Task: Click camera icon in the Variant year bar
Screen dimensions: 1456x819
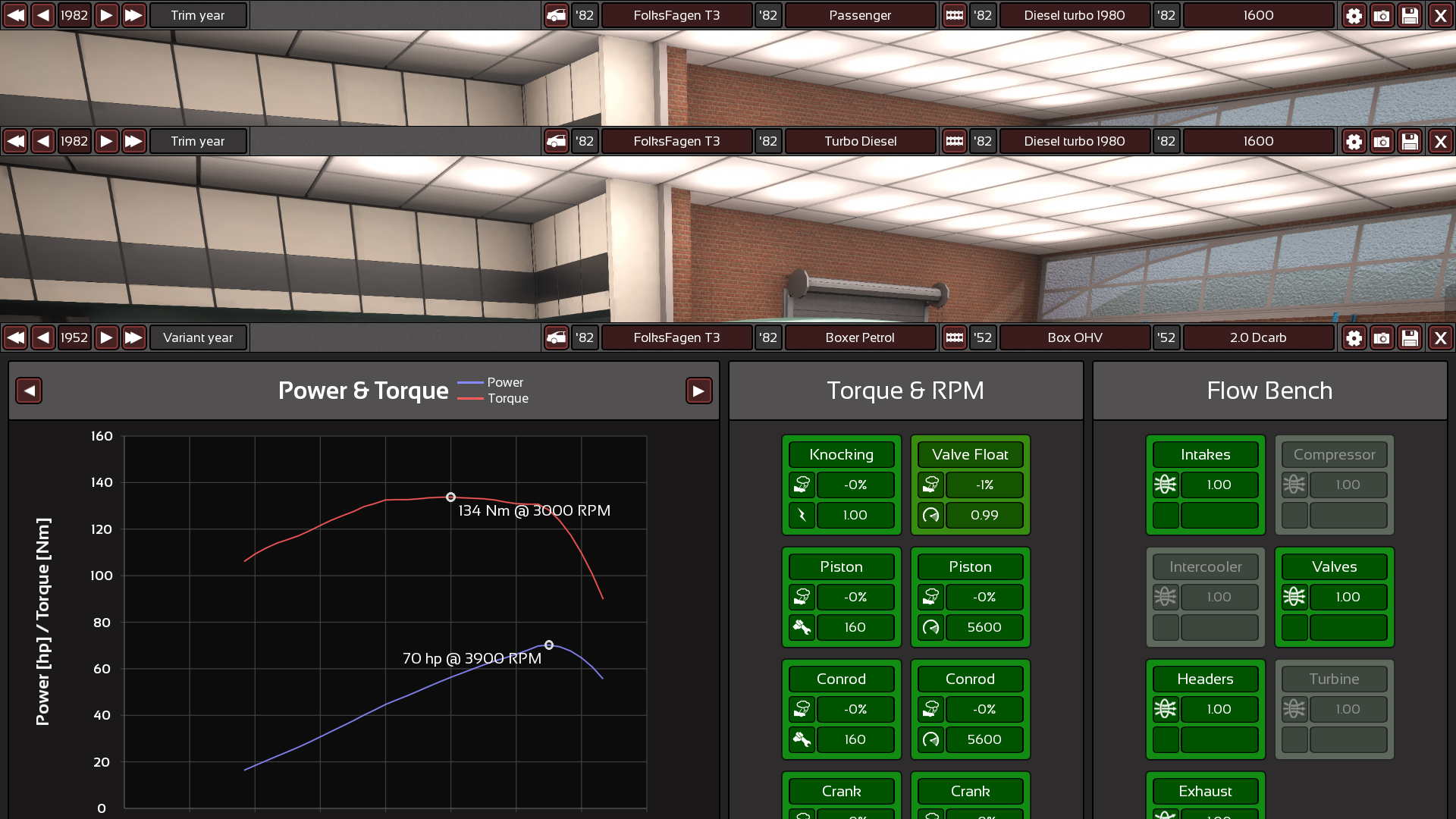Action: click(x=1382, y=337)
